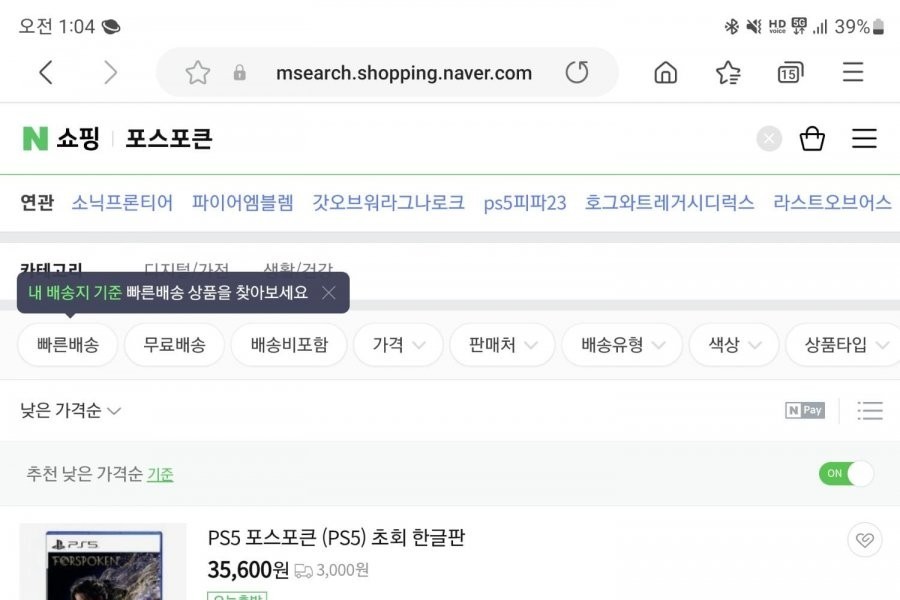The height and width of the screenshot is (600, 900).
Task: Reload the page with the refresh icon
Action: click(577, 72)
